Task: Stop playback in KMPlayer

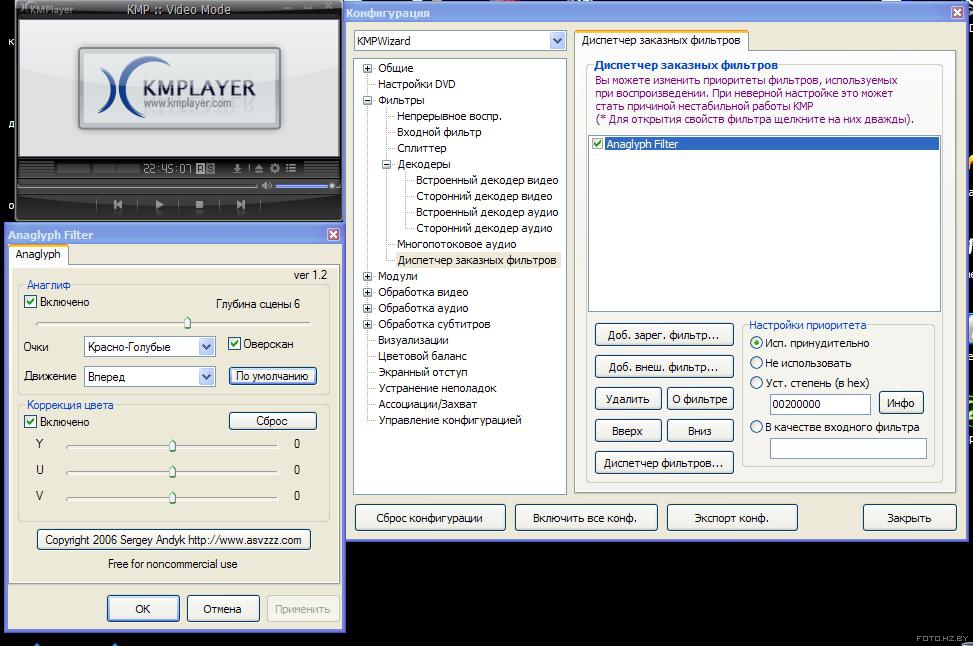Action: click(199, 204)
